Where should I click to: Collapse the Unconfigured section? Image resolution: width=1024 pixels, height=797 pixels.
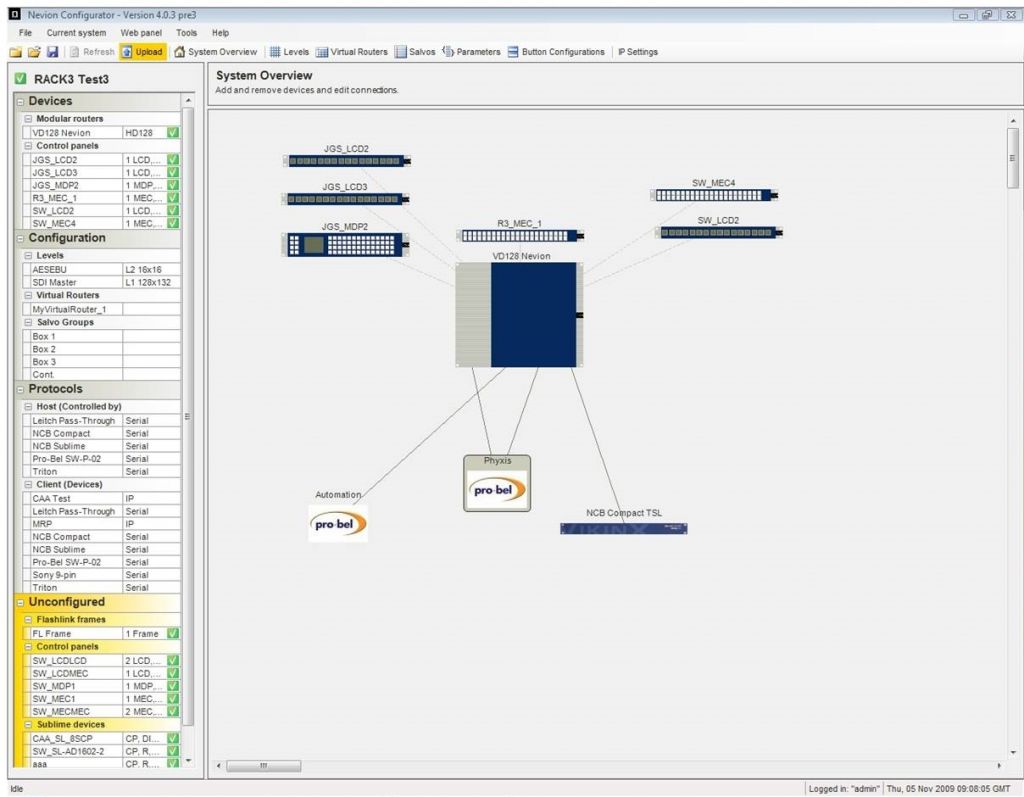coord(19,602)
